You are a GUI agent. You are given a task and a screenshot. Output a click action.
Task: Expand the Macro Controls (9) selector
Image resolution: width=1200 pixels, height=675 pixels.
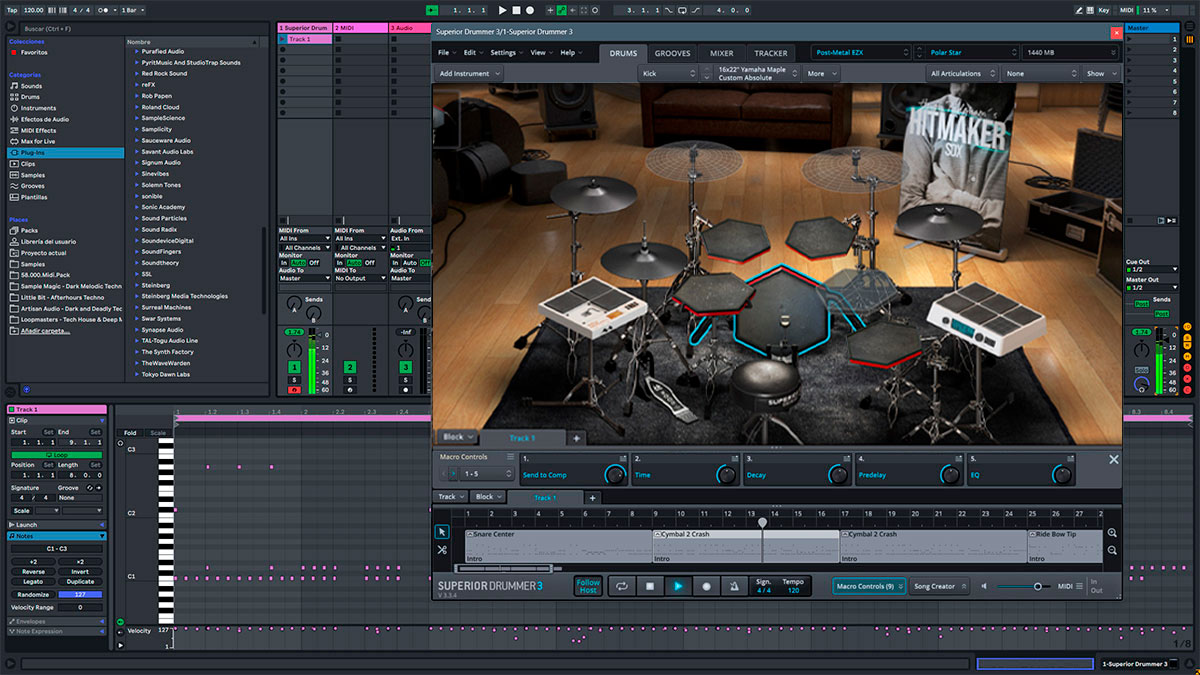point(869,586)
